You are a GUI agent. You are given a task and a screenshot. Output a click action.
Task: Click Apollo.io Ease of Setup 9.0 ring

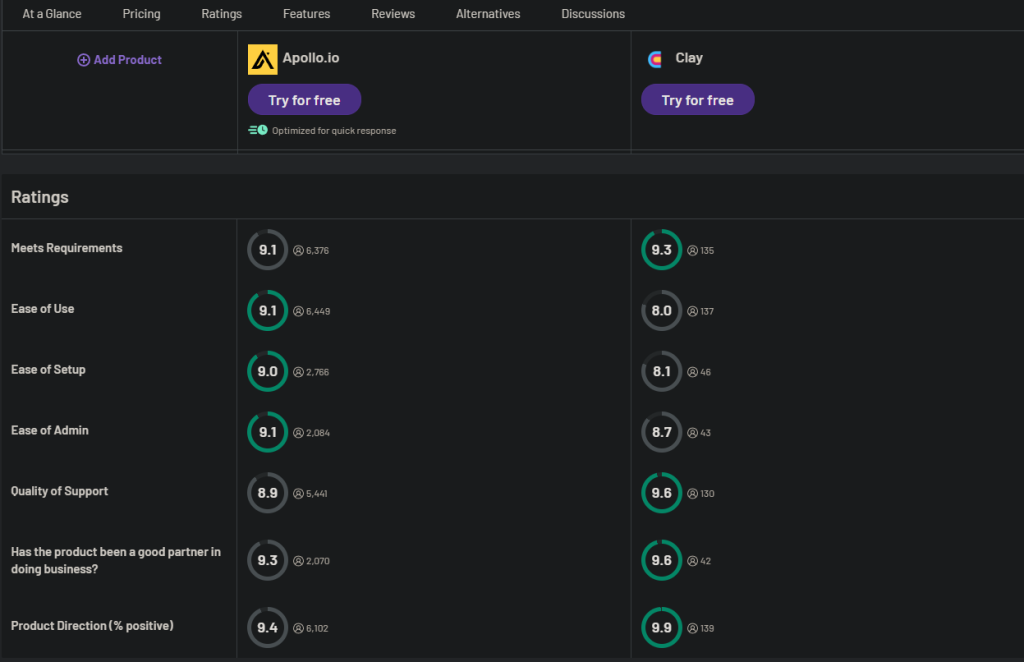268,371
